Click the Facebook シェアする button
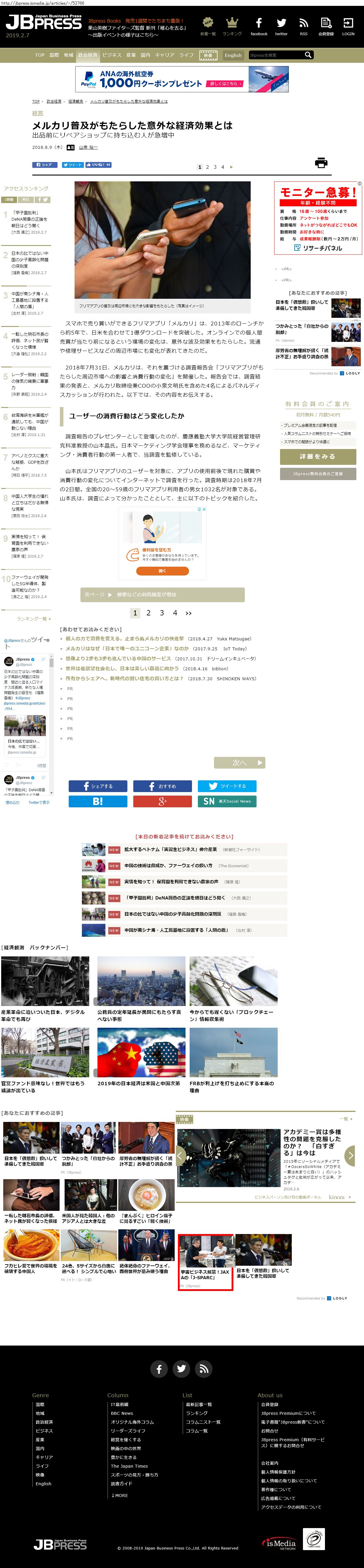Viewport: 364px width, 1568px height. [98, 786]
